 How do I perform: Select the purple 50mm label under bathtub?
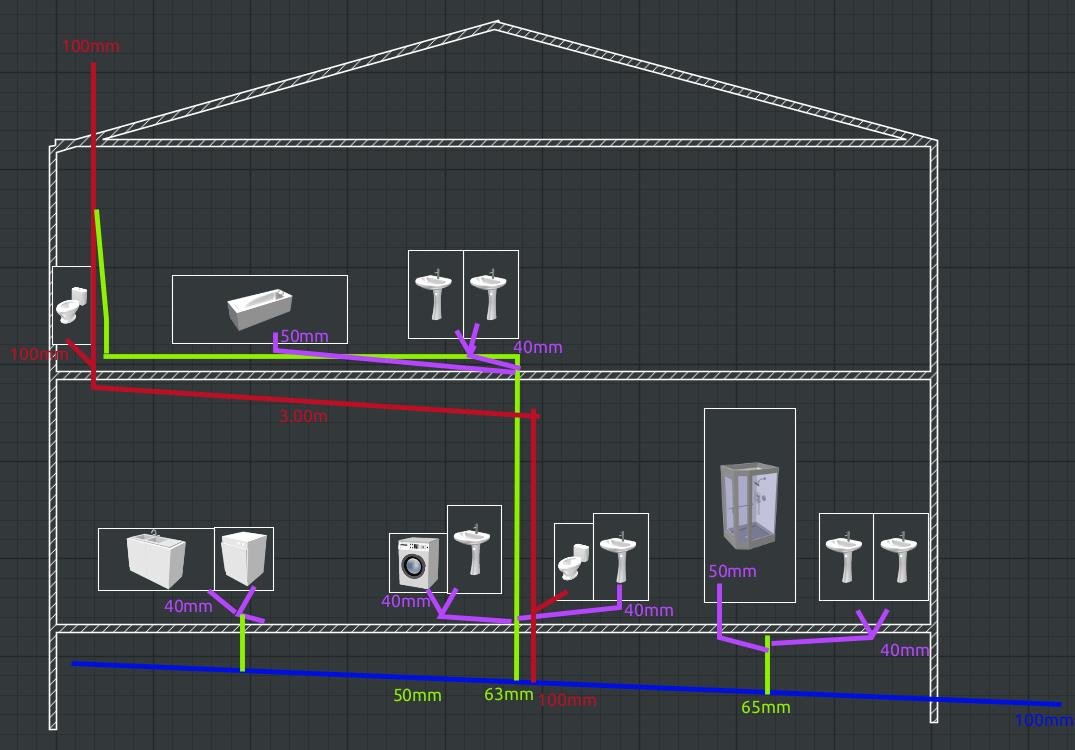[304, 336]
